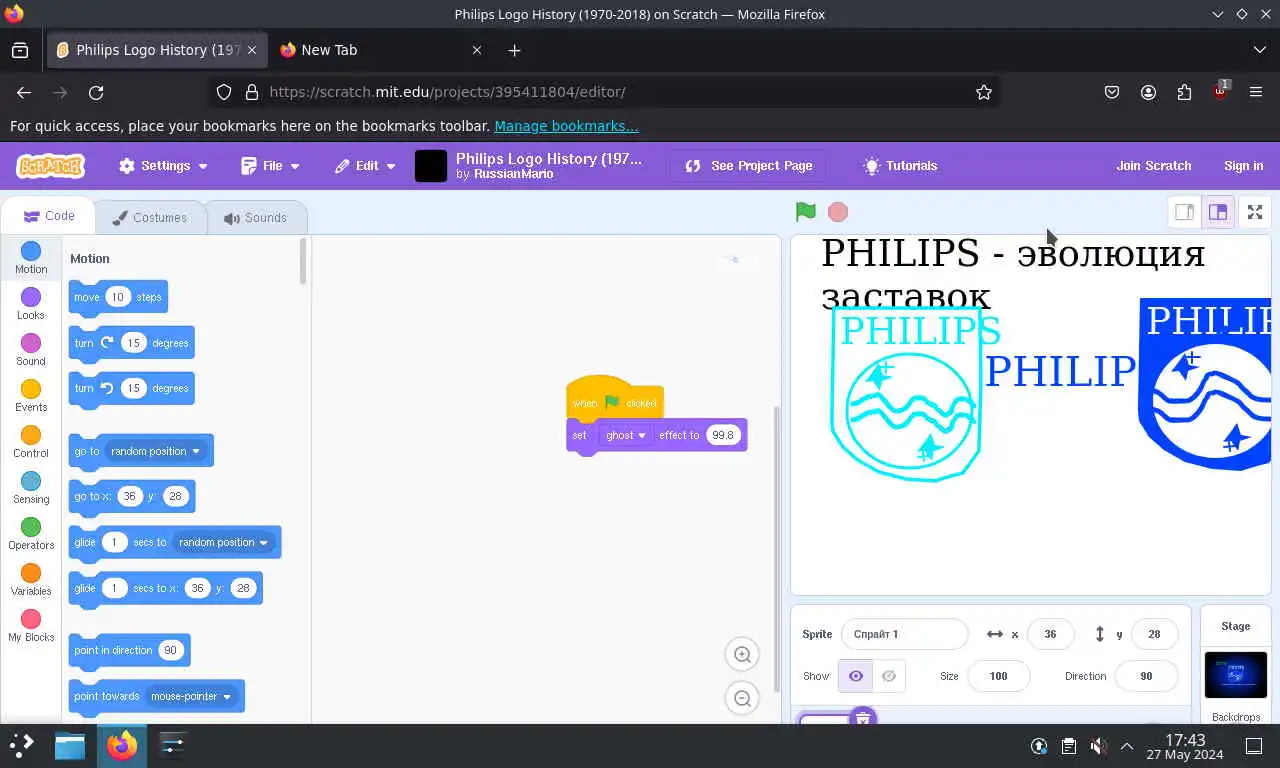The width and height of the screenshot is (1280, 768).
Task: Open ghost effect dropdown in script
Action: pyautogui.click(x=626, y=435)
